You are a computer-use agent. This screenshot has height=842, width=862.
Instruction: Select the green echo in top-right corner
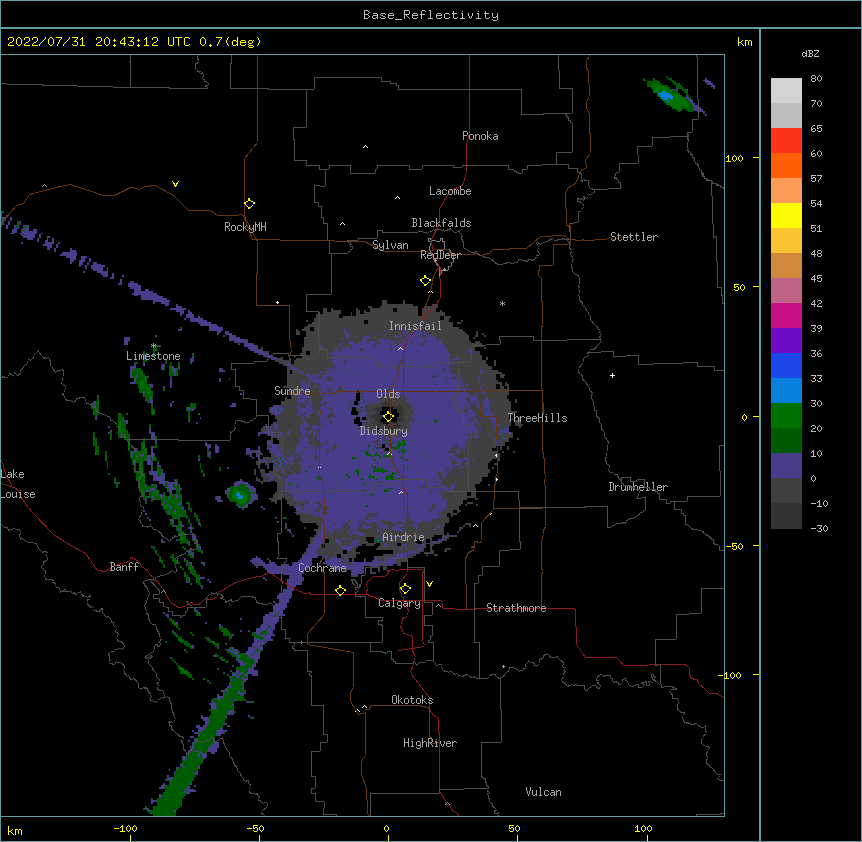pyautogui.click(x=670, y=96)
